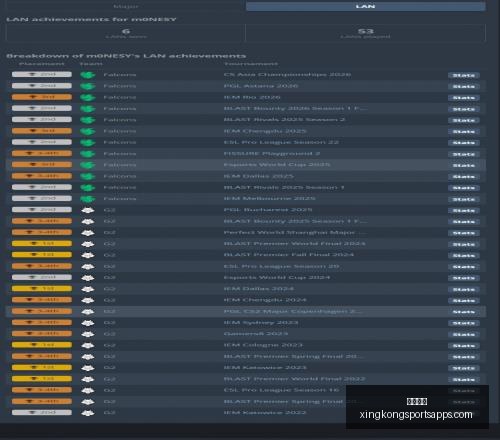The image size is (500, 440).
Task: Click the G2 logo beside IEM Katowice 2023
Action: tap(88, 368)
